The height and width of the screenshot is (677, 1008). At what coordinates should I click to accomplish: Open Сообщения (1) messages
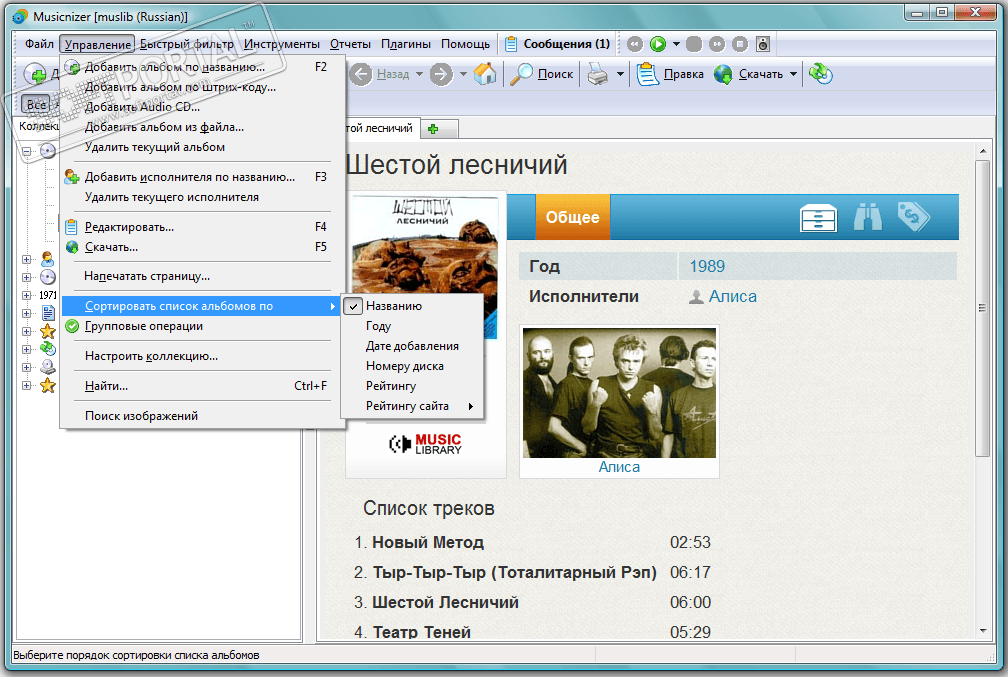(557, 44)
